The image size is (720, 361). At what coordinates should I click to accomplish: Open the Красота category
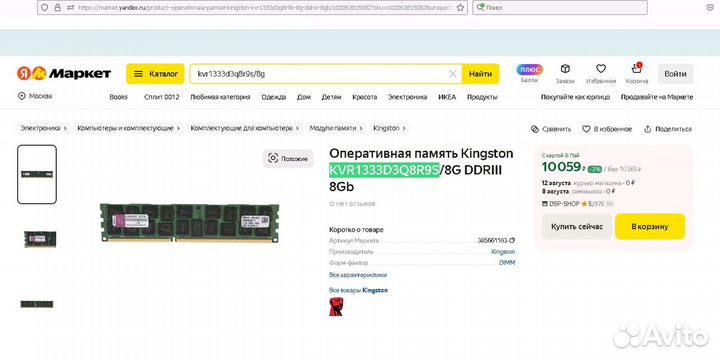click(365, 97)
